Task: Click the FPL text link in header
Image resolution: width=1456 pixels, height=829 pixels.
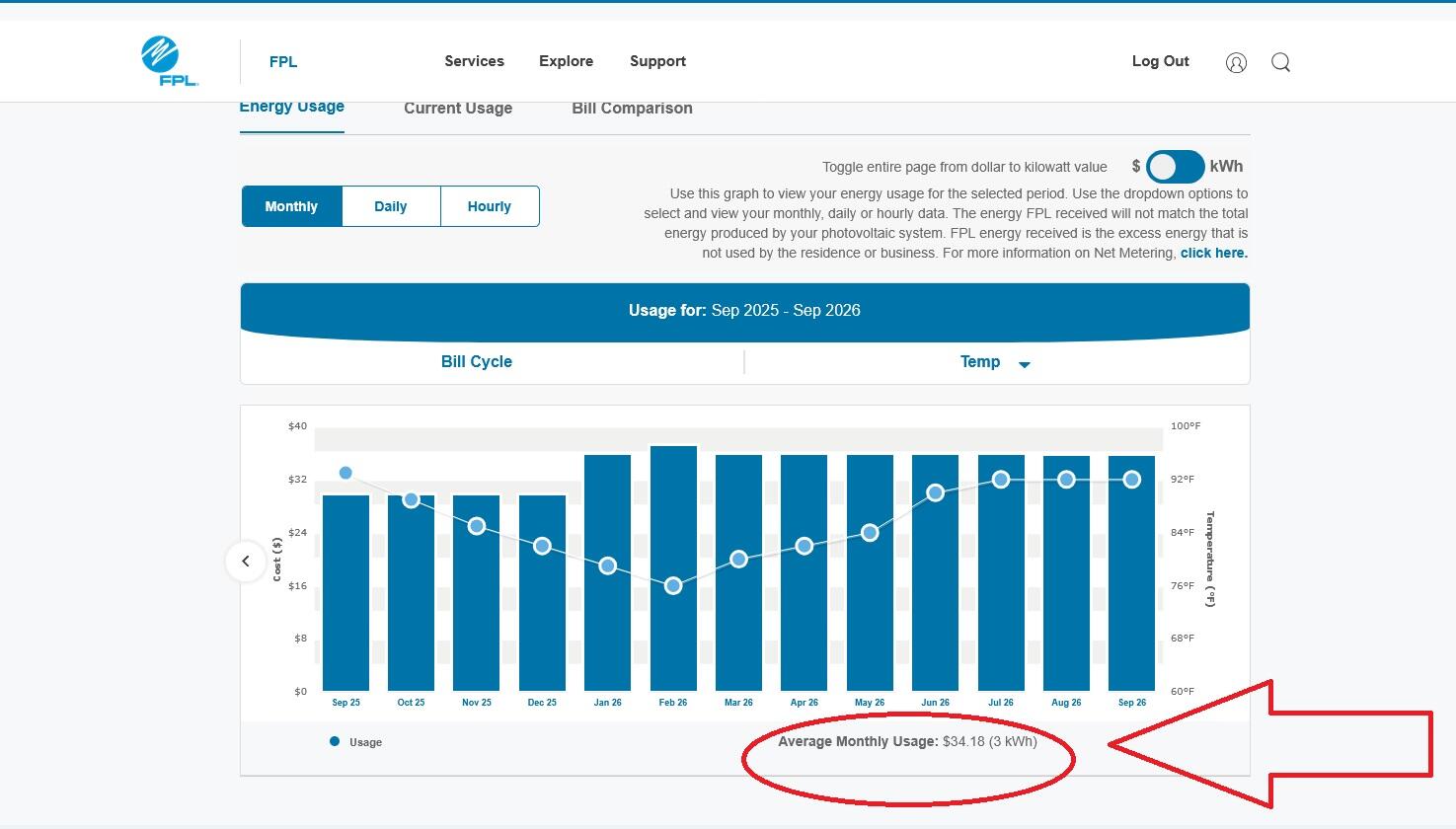Action: pos(283,61)
